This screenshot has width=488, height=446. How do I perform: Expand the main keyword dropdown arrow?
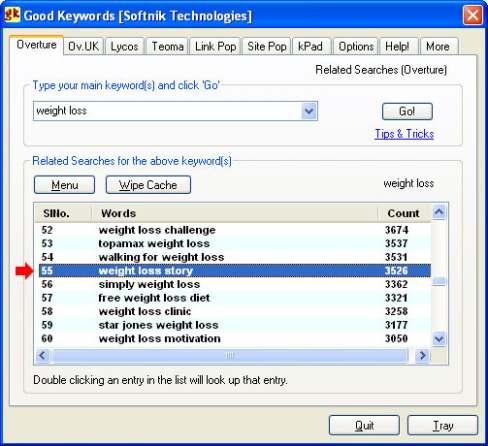(x=309, y=111)
